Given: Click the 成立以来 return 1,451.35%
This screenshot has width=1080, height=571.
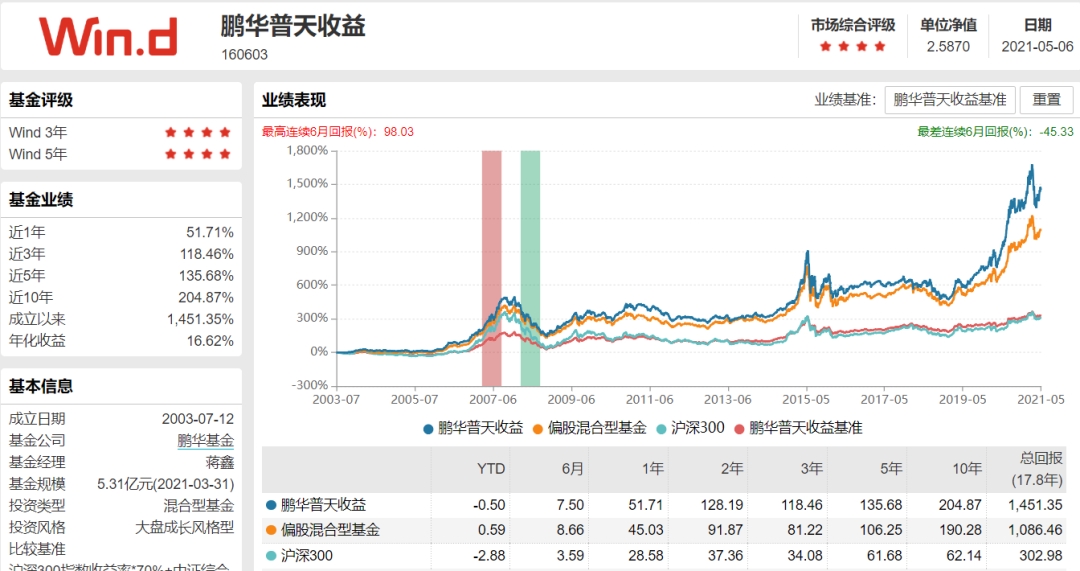Looking at the screenshot, I should coord(200,320).
